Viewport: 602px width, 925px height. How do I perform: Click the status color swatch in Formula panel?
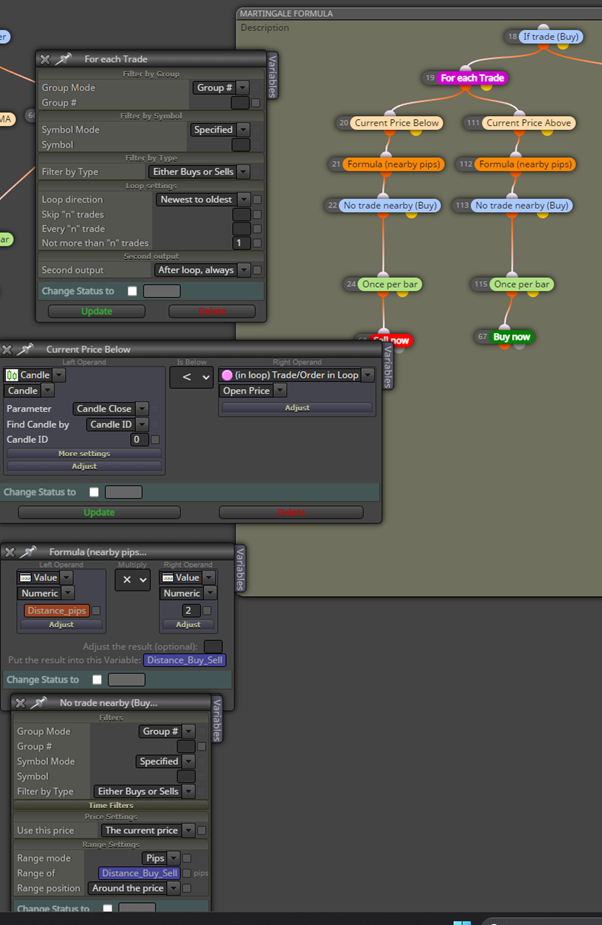(127, 680)
